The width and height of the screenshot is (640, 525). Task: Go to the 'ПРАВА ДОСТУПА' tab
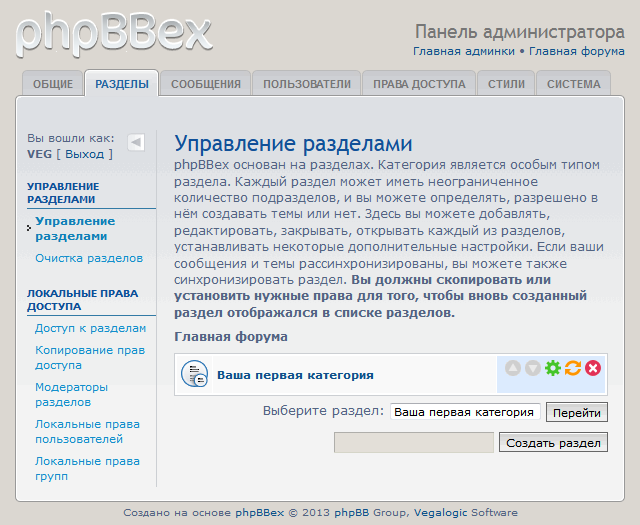(x=419, y=84)
